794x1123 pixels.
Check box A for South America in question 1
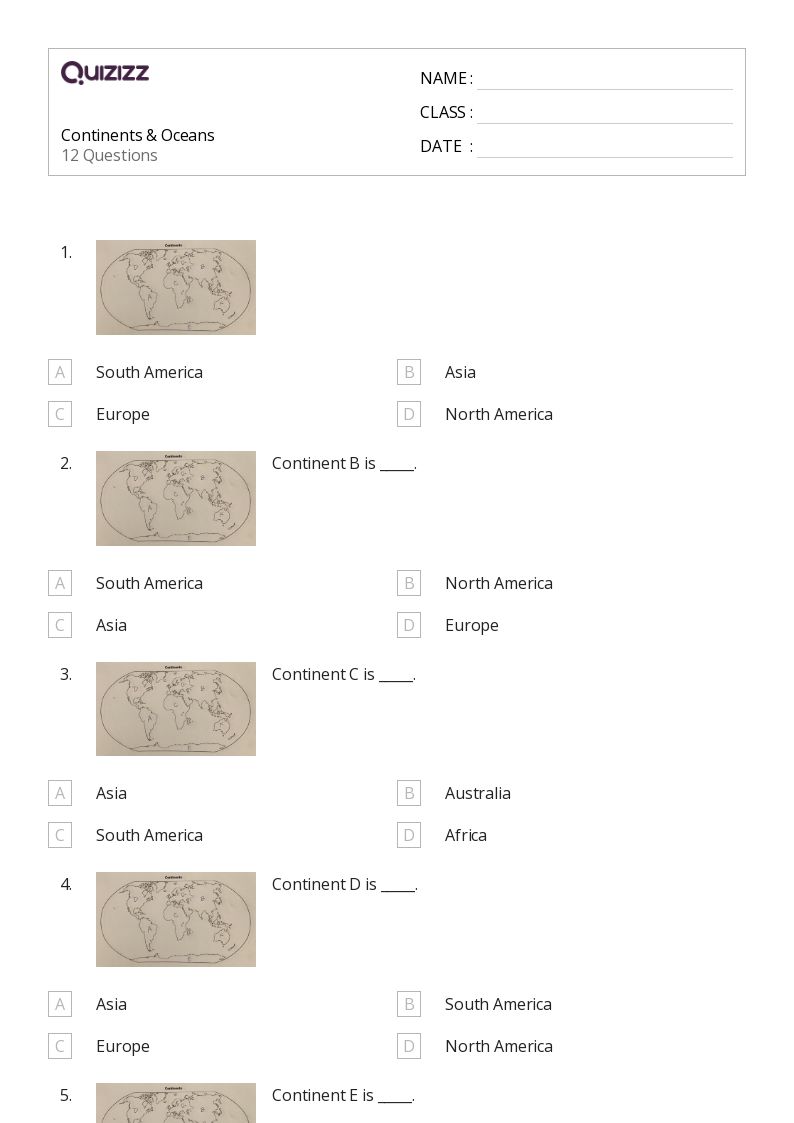60,372
